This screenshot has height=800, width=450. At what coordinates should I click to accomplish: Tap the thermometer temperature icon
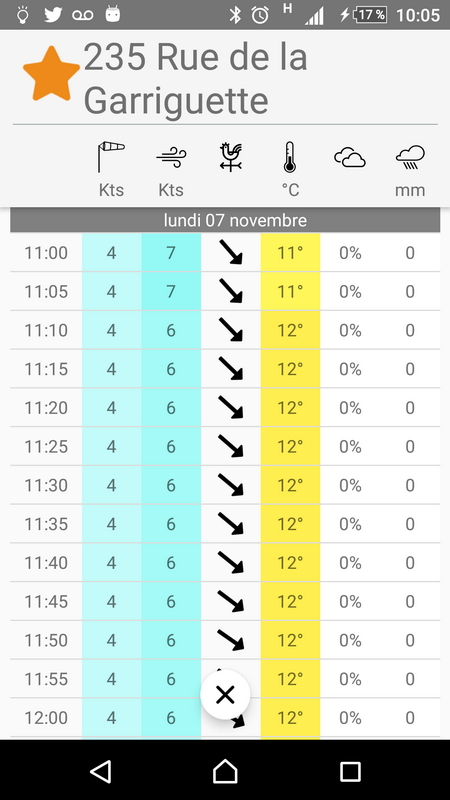(290, 157)
